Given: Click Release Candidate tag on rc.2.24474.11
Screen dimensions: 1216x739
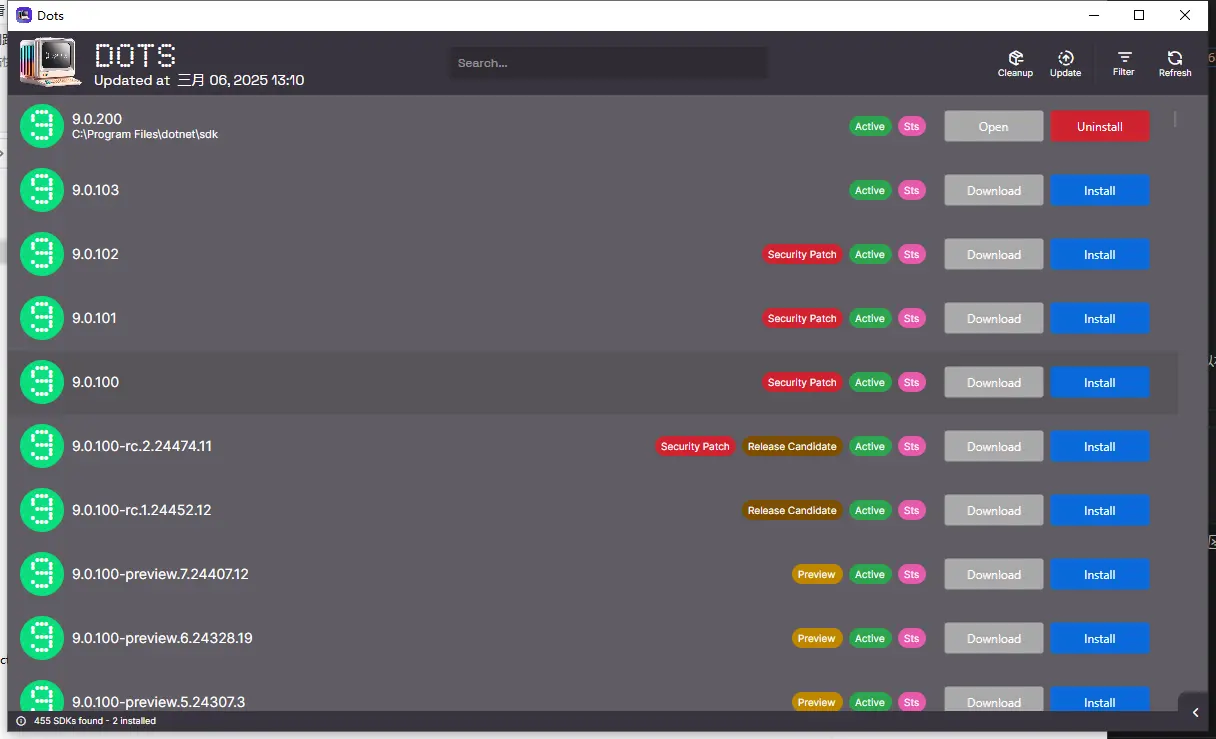Looking at the screenshot, I should 792,447.
